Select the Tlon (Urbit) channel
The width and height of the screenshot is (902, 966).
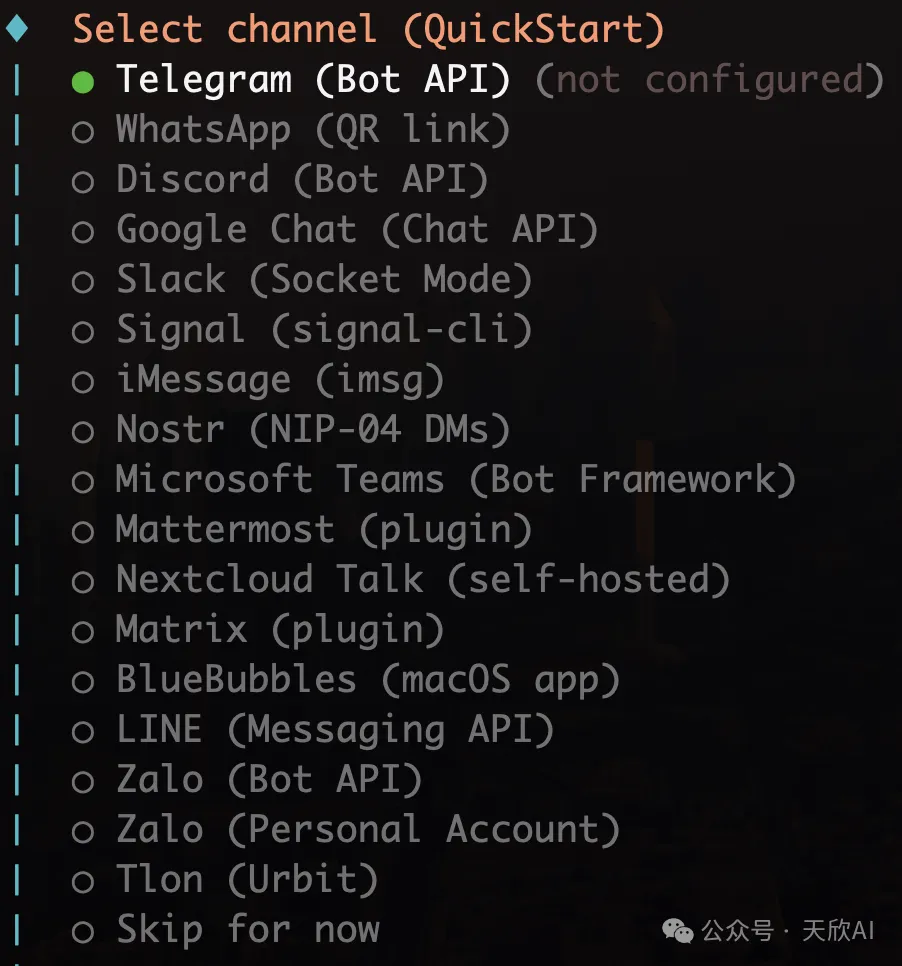point(246,880)
